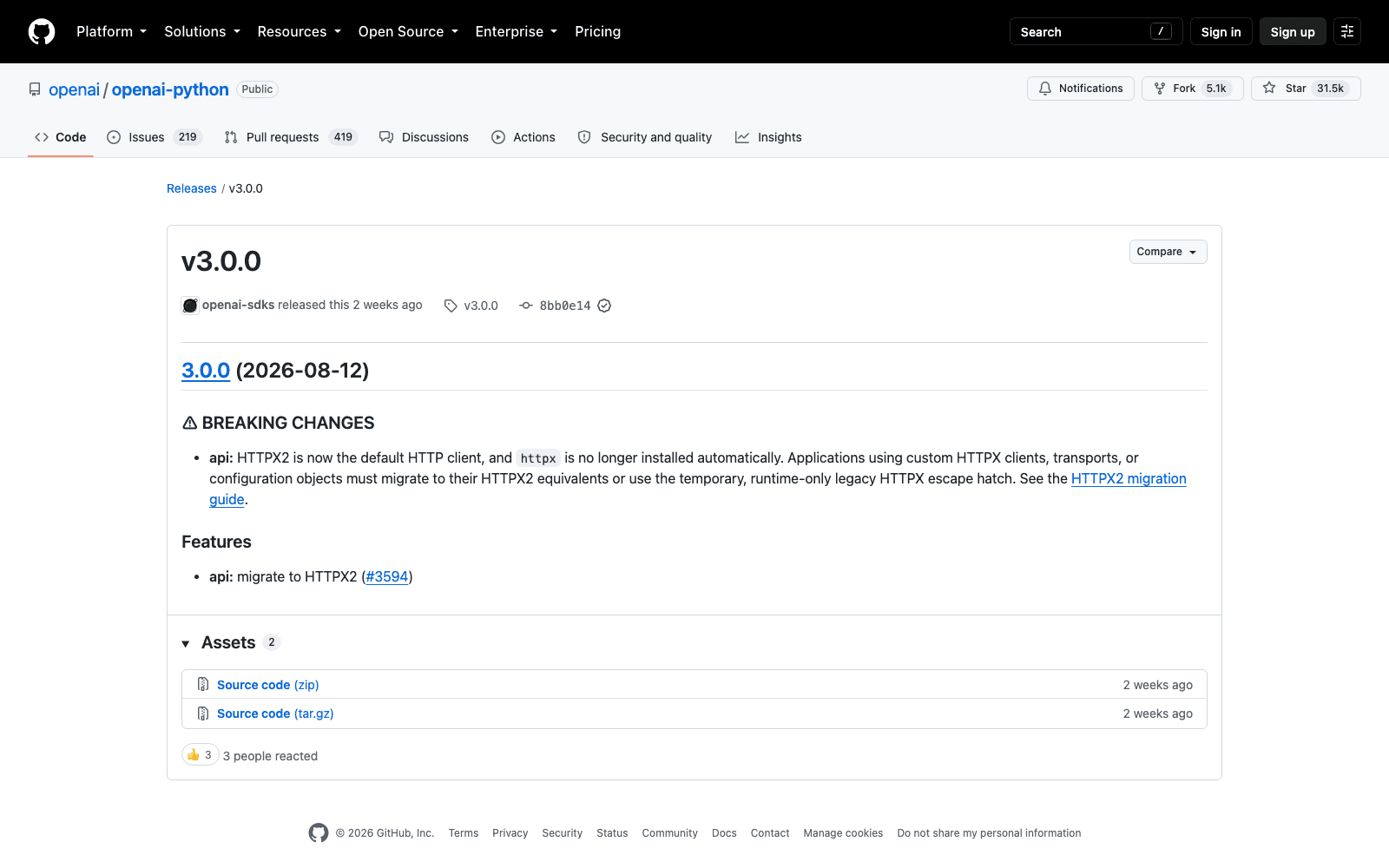Click the slash shortcut key icon
This screenshot has width=1389, height=868.
pos(1161,31)
